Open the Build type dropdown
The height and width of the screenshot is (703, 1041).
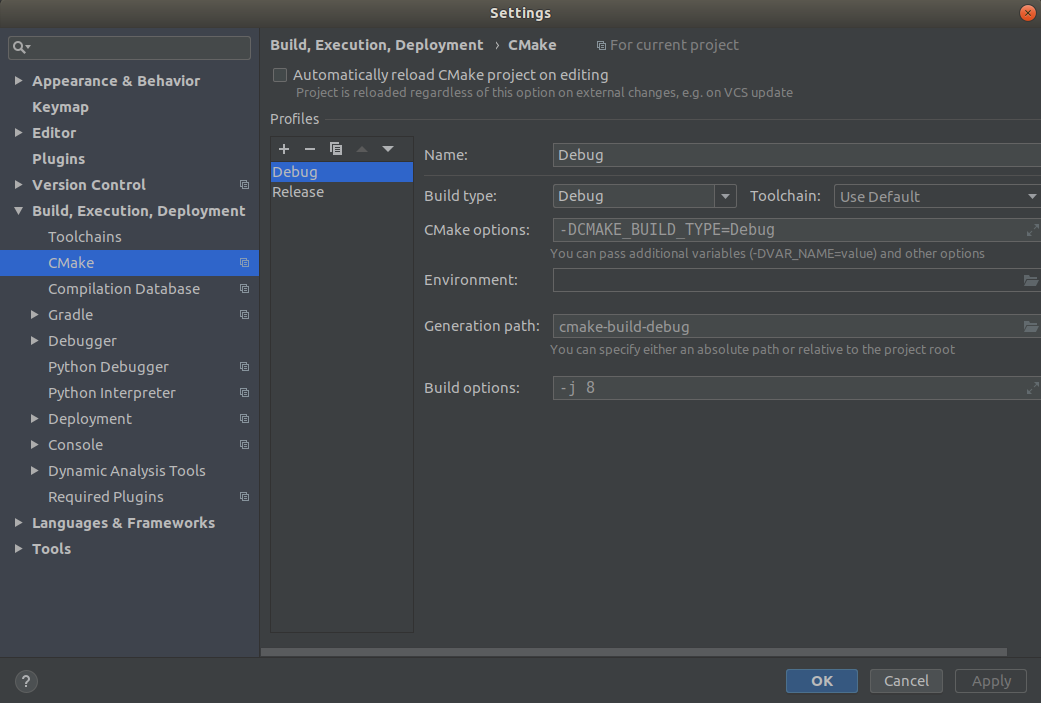(x=725, y=196)
